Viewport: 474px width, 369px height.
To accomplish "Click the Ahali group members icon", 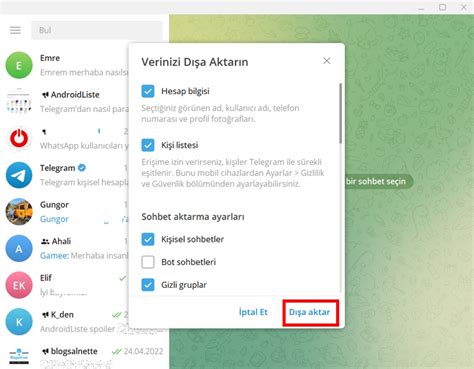I will click(x=45, y=241).
